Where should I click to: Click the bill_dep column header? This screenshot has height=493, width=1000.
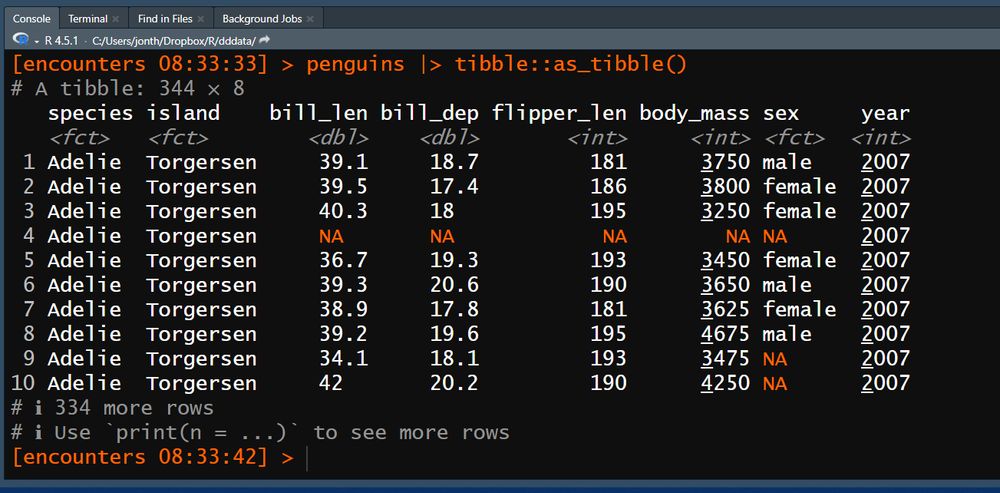coord(429,114)
